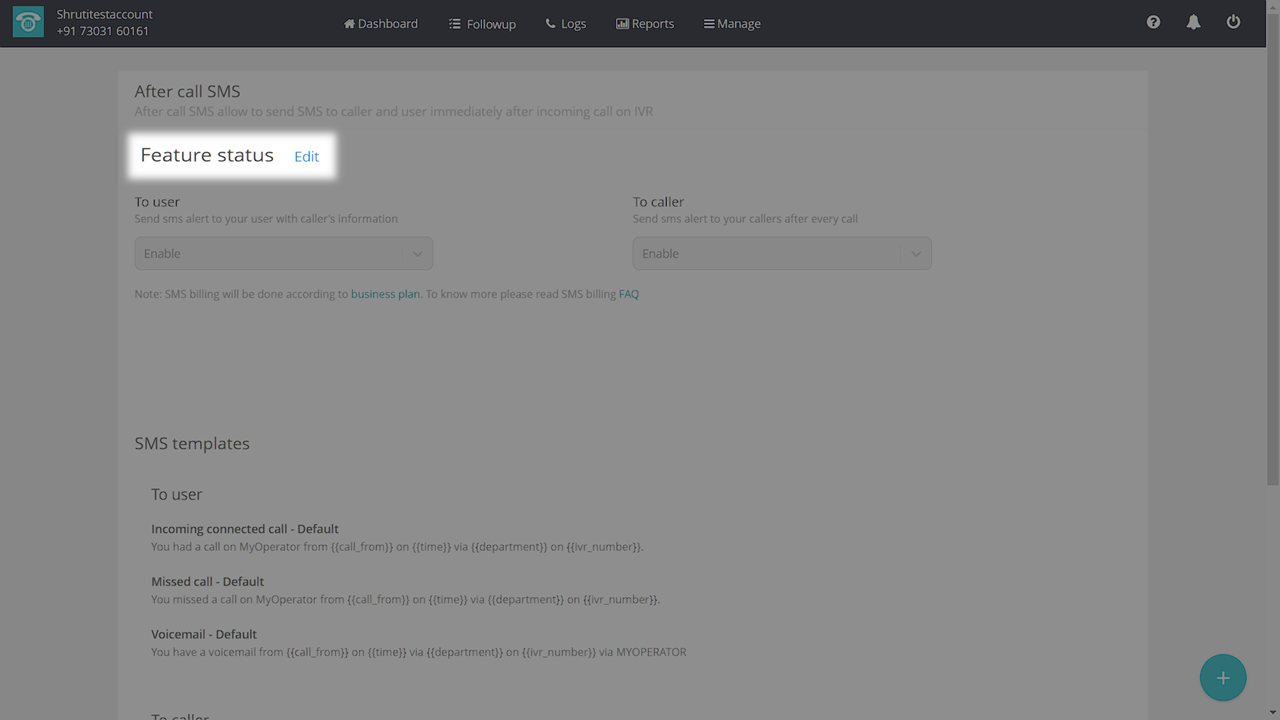1280x720 pixels.
Task: Open the Dashboard menu item
Action: 388,24
